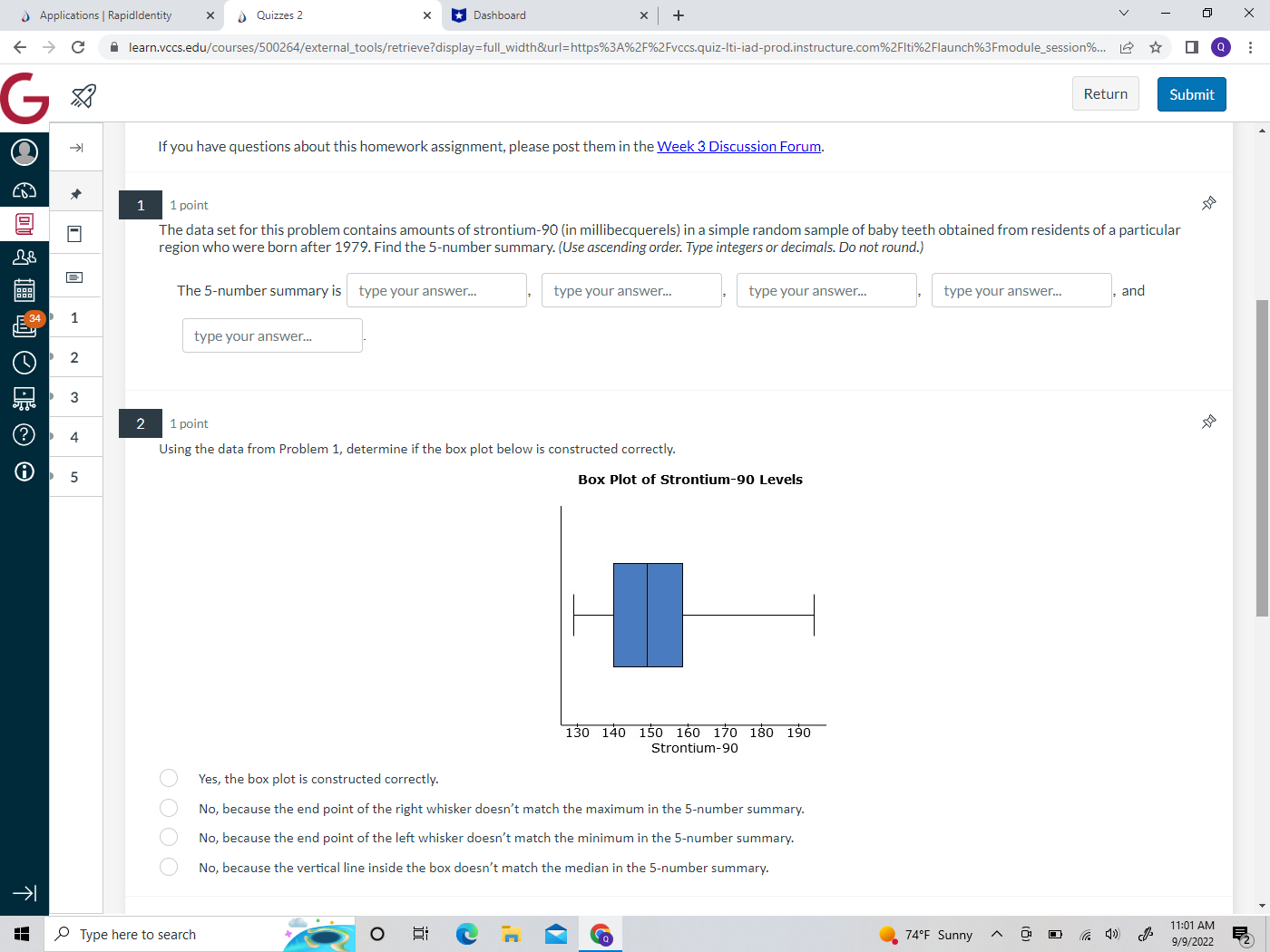Open the Week 3 Discussion Forum link
The width and height of the screenshot is (1270, 952).
738,146
